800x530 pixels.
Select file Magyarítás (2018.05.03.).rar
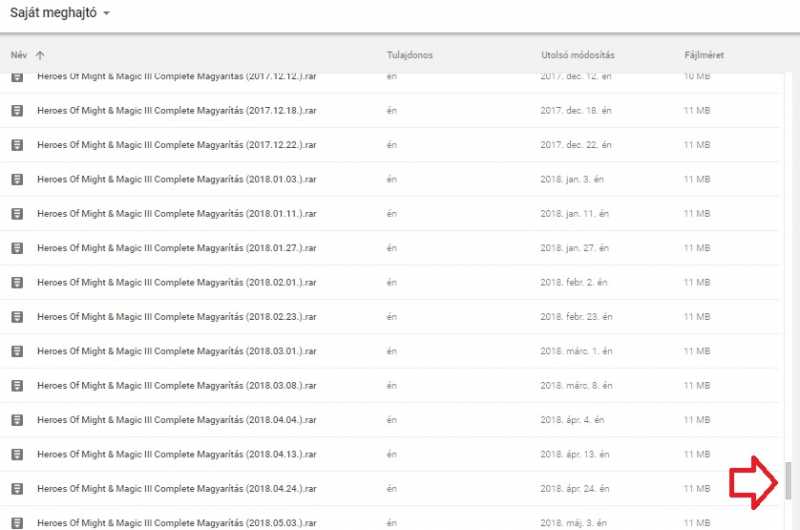[x=177, y=523]
